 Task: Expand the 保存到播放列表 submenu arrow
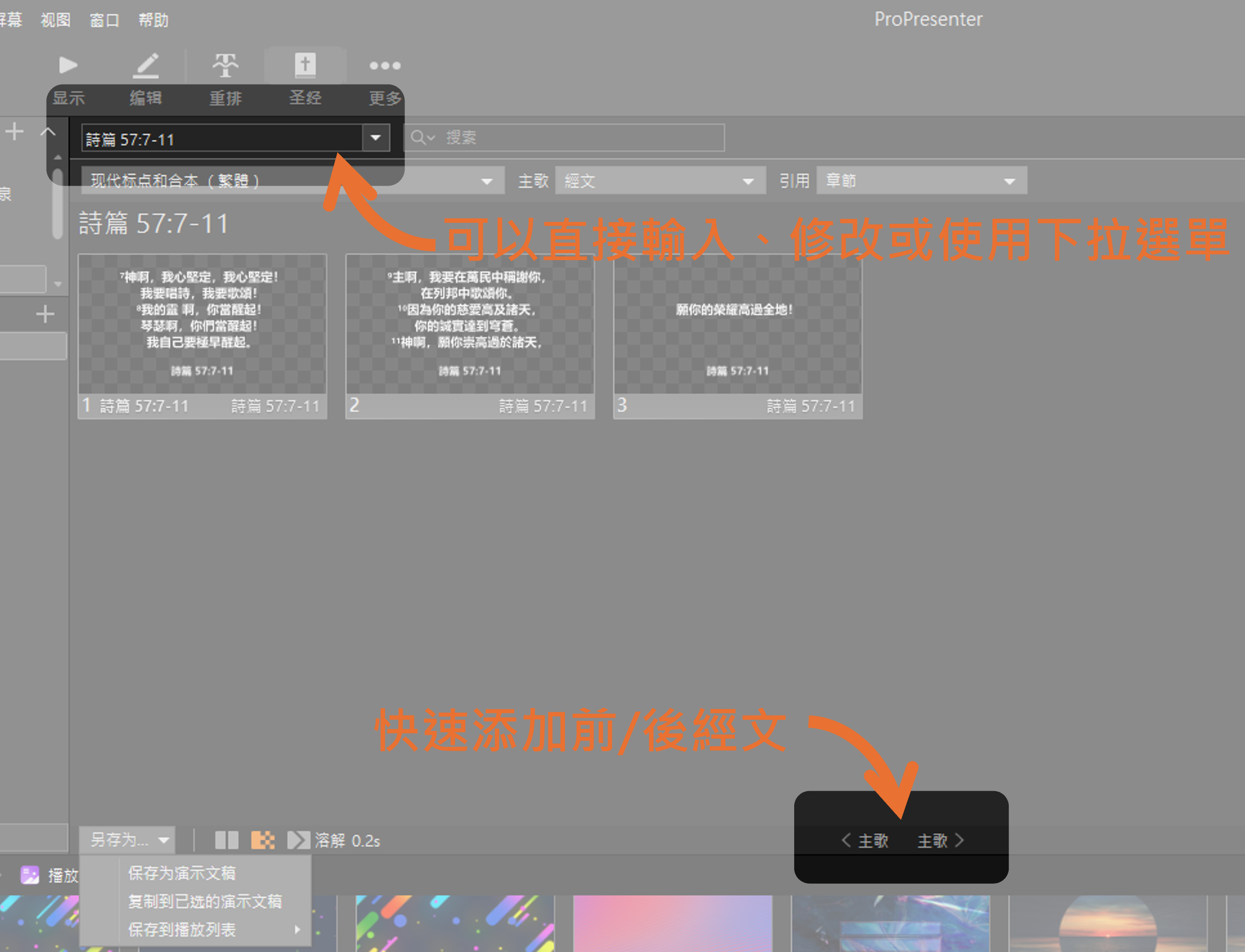(x=298, y=930)
